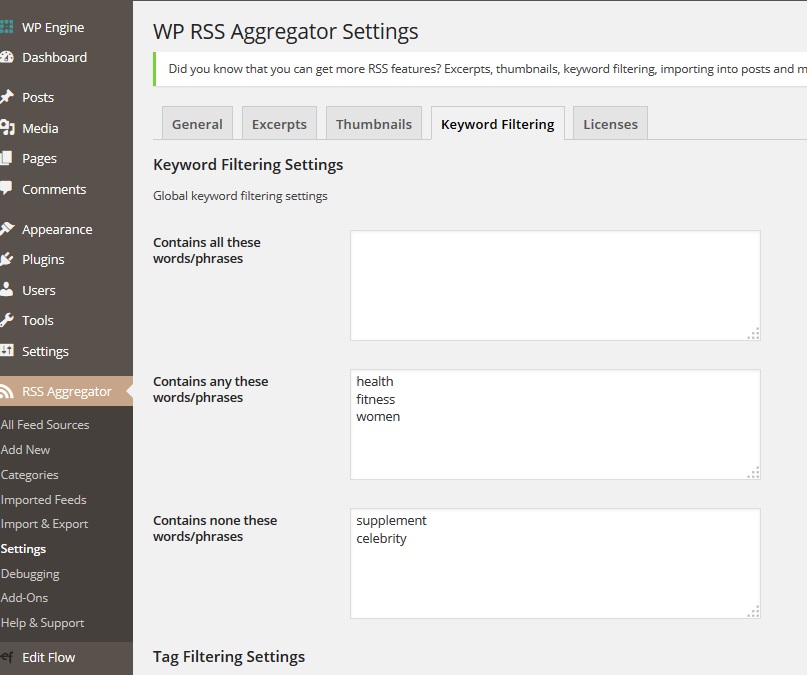Image resolution: width=807 pixels, height=675 pixels.
Task: Click the word 'supplement' in the textarea
Action: 391,521
